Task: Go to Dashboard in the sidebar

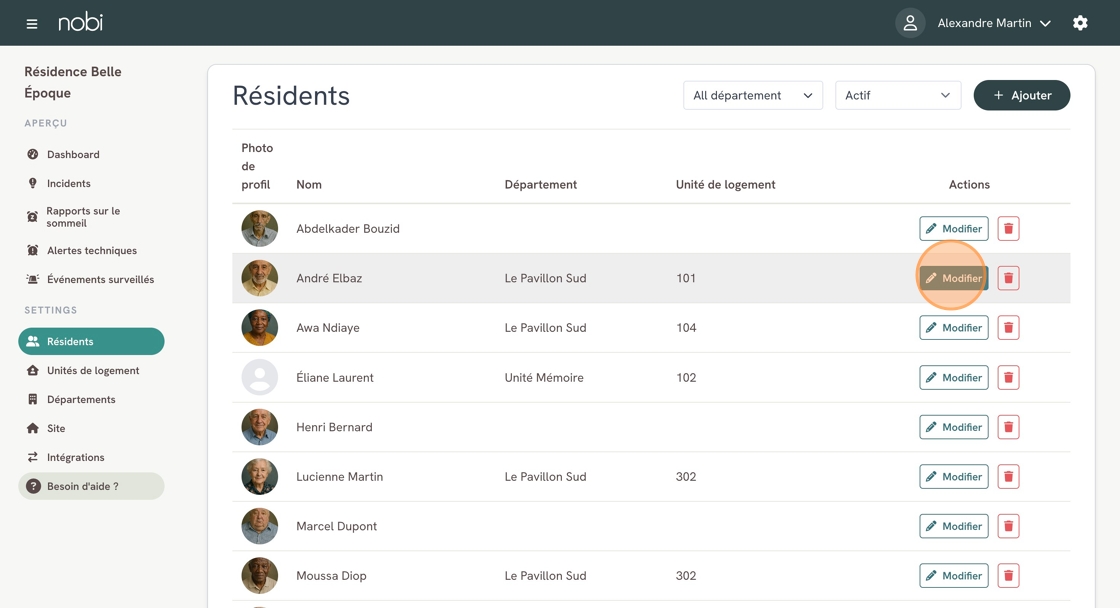Action: click(73, 155)
